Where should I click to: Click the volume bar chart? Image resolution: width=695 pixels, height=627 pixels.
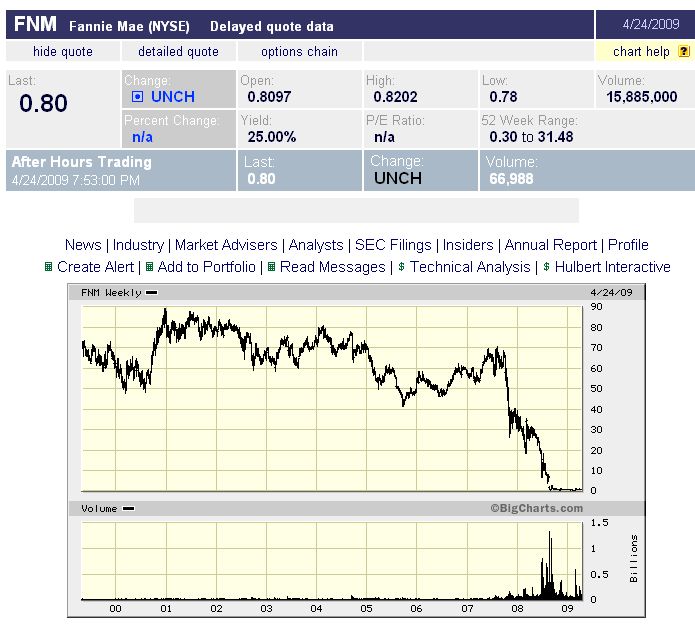332,561
